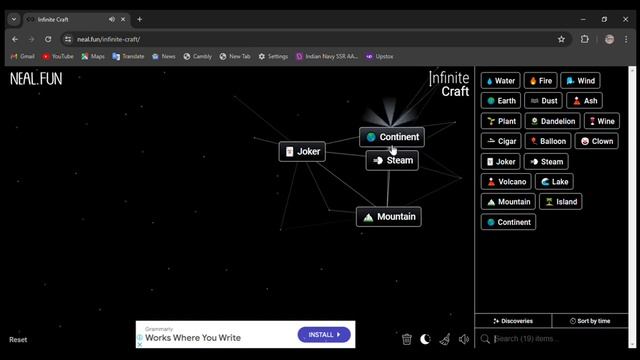Screen dimensions: 640x360
Task: Select the Infinite Craft tab
Action: pyautogui.click(x=76, y=19)
